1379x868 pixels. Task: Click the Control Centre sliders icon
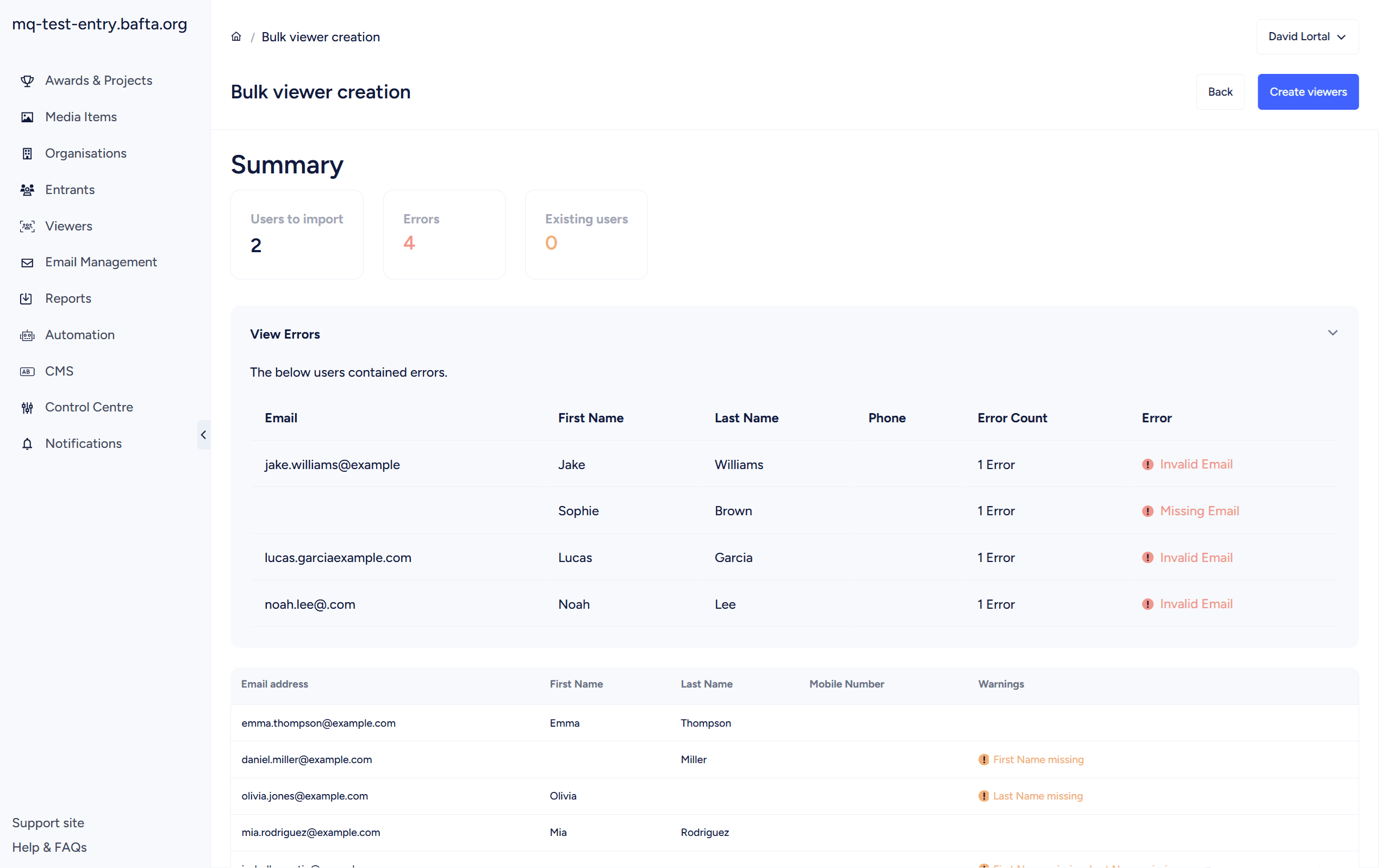tap(27, 408)
